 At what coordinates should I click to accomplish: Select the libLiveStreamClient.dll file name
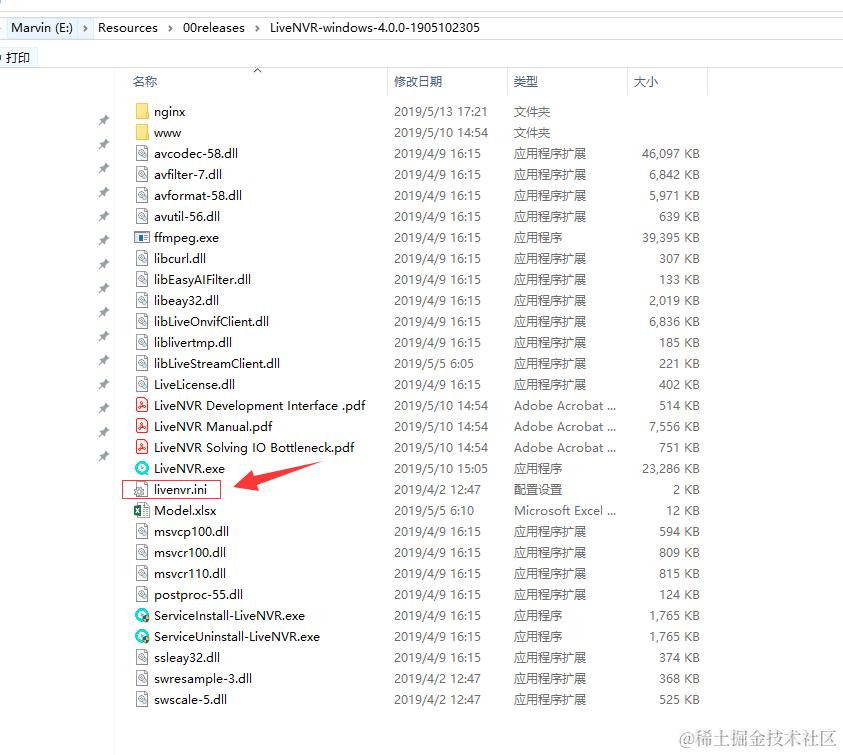click(217, 364)
